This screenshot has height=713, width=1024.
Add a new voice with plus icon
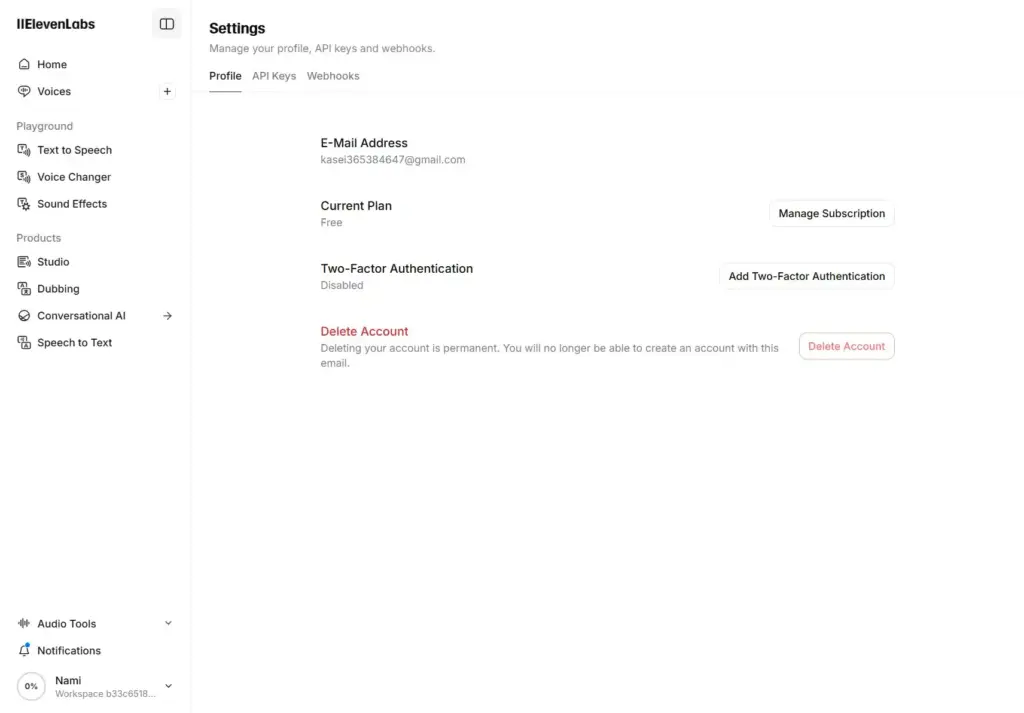click(167, 91)
